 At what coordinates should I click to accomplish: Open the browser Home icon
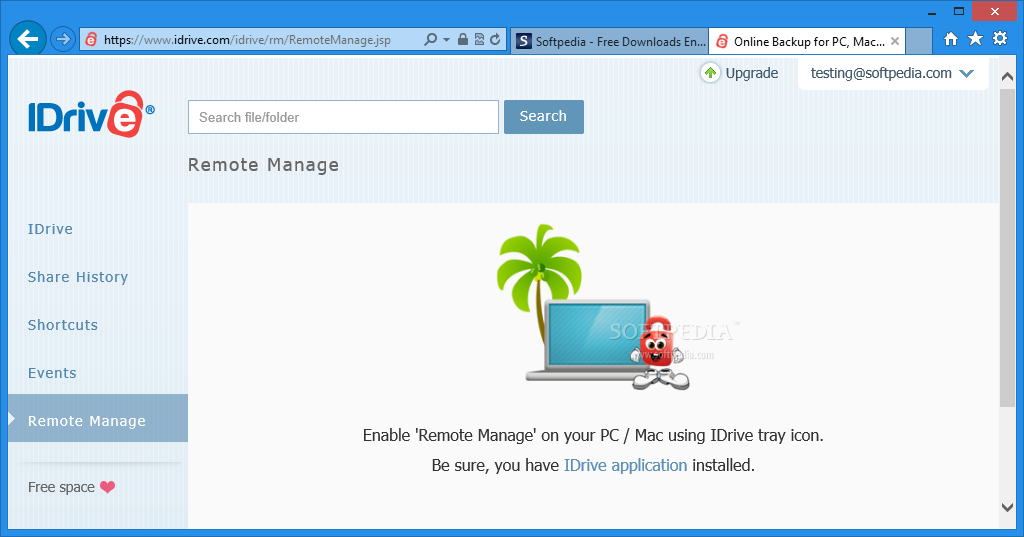pyautogui.click(x=951, y=39)
